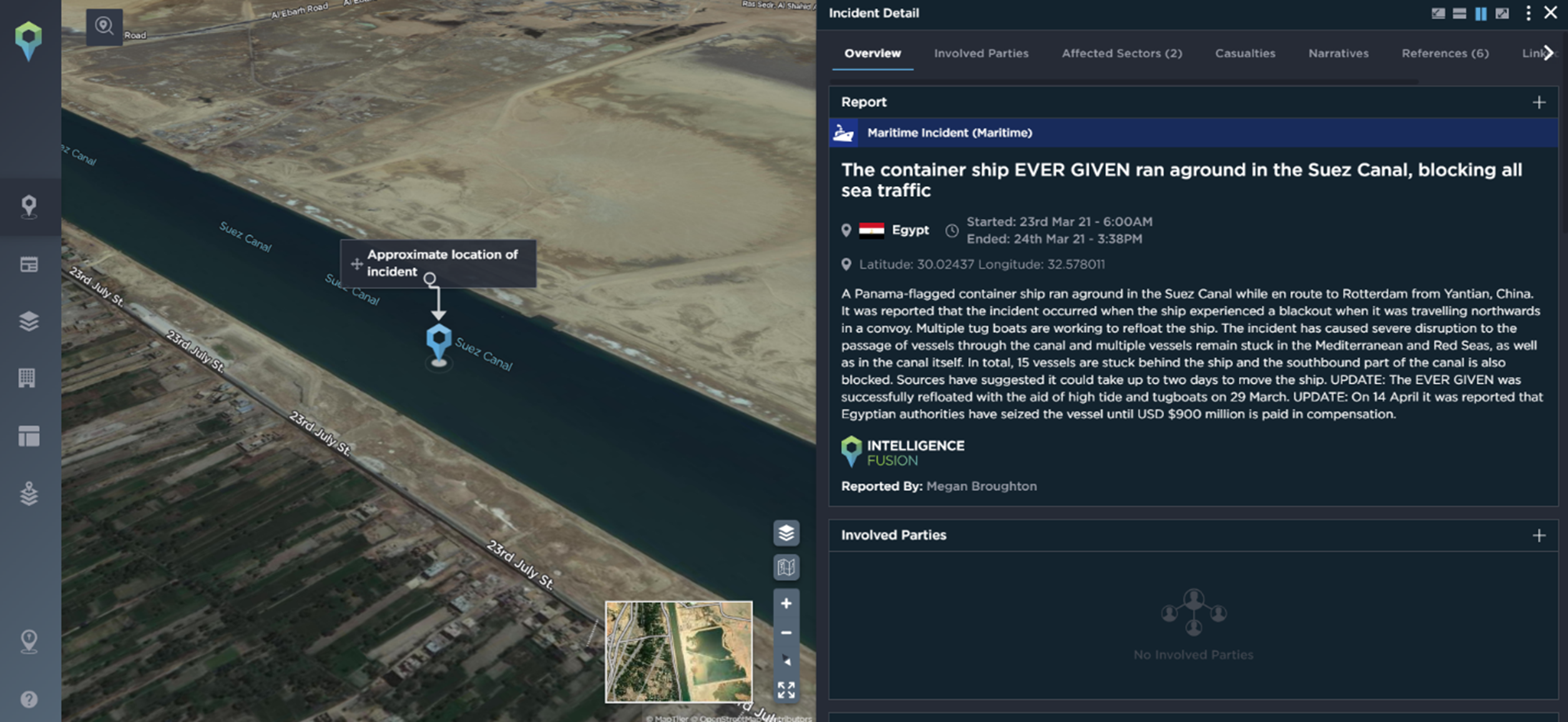Viewport: 1568px width, 722px height.
Task: Click the Maritime Incident (Maritime) banner
Action: click(1193, 132)
